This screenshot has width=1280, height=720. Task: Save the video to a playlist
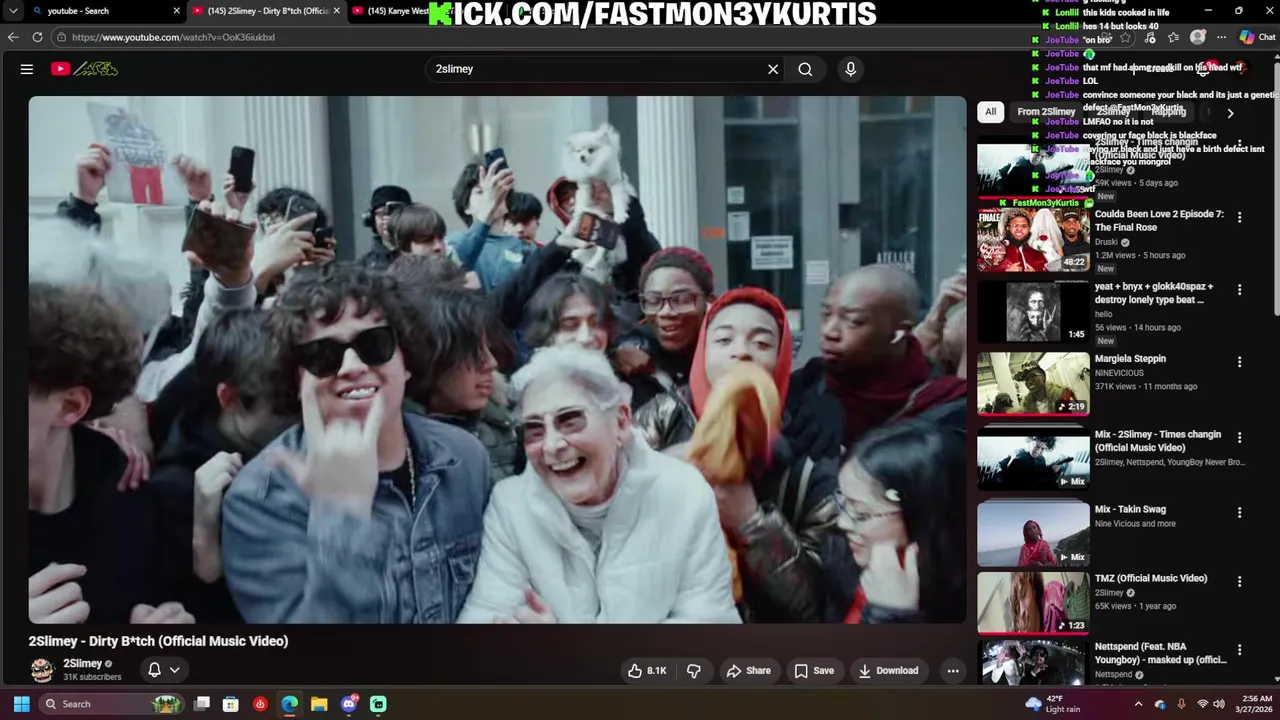(814, 671)
